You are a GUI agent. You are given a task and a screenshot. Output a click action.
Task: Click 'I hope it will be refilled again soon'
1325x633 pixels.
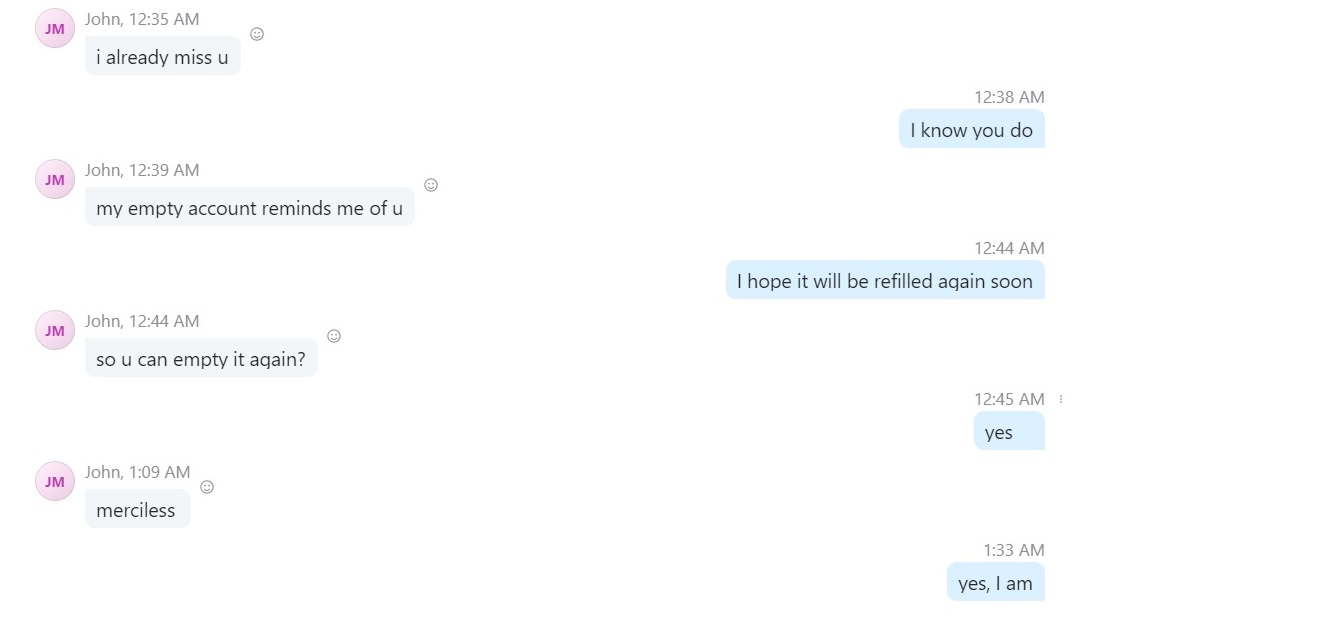point(885,281)
